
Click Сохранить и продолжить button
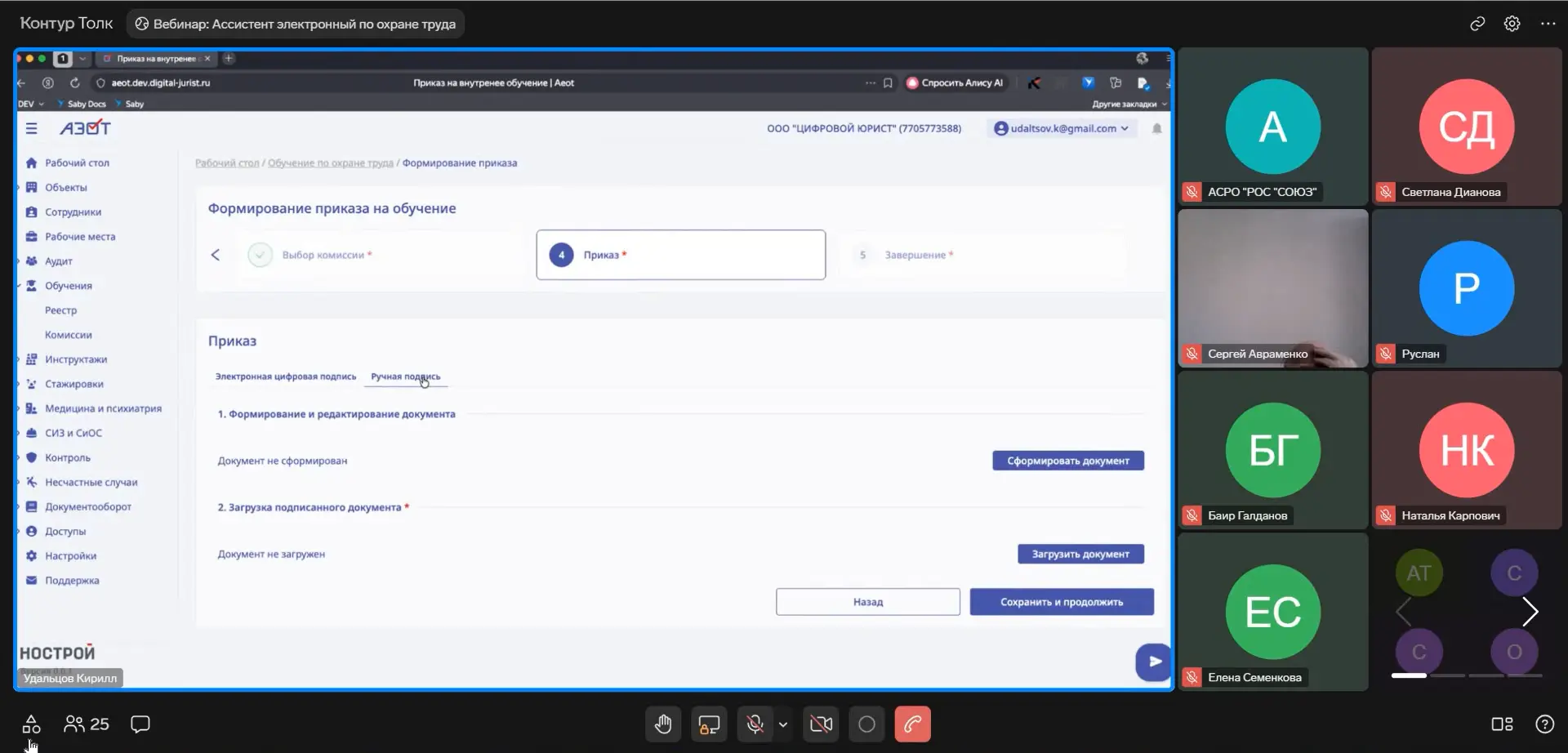[1061, 602]
